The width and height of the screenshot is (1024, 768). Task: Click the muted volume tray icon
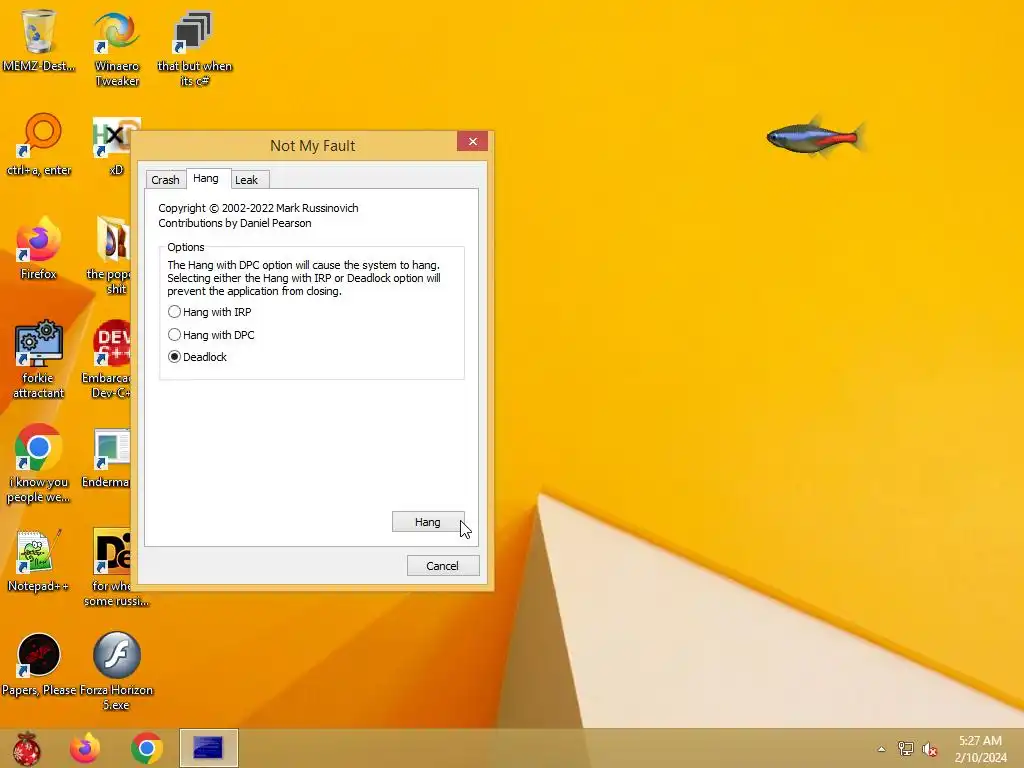tap(929, 749)
